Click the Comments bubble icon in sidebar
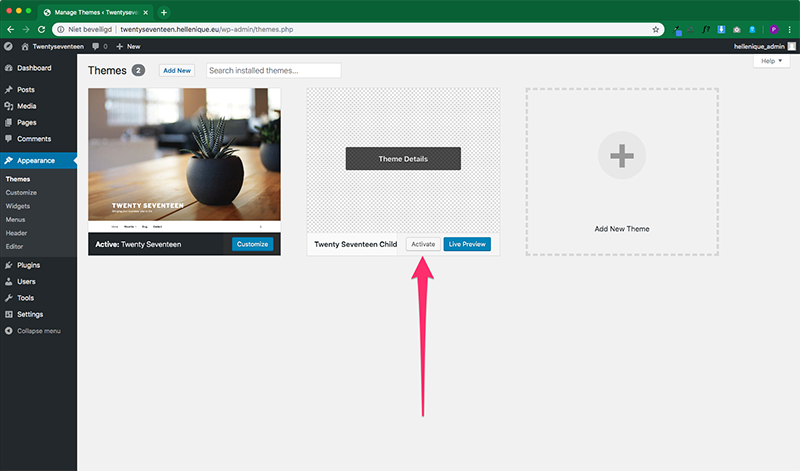This screenshot has width=800, height=471. pyautogui.click(x=9, y=139)
